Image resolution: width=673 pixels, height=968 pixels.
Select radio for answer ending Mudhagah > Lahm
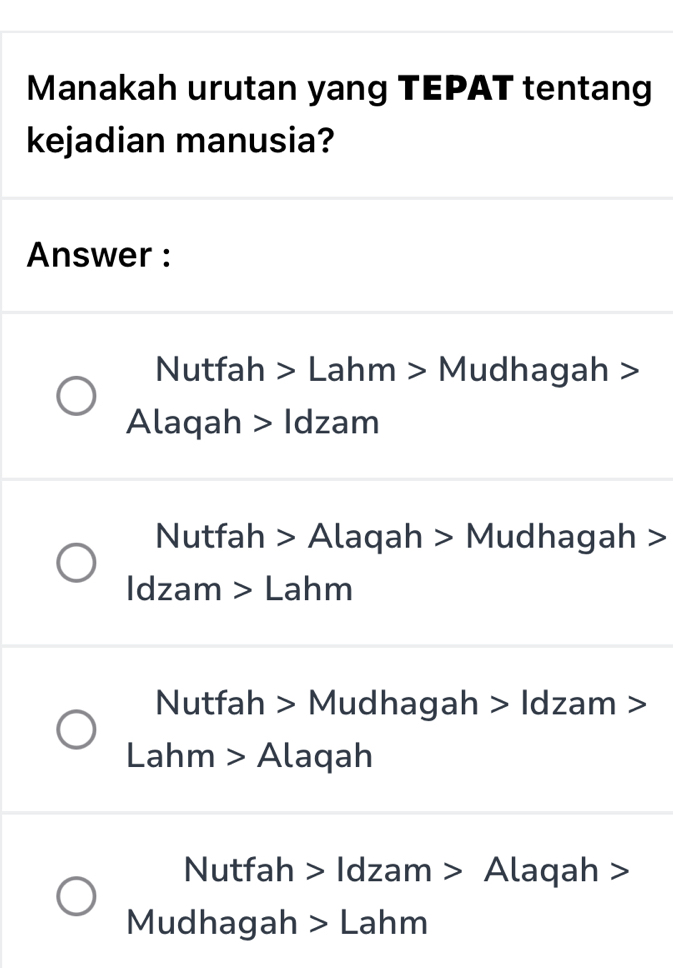tap(76, 896)
